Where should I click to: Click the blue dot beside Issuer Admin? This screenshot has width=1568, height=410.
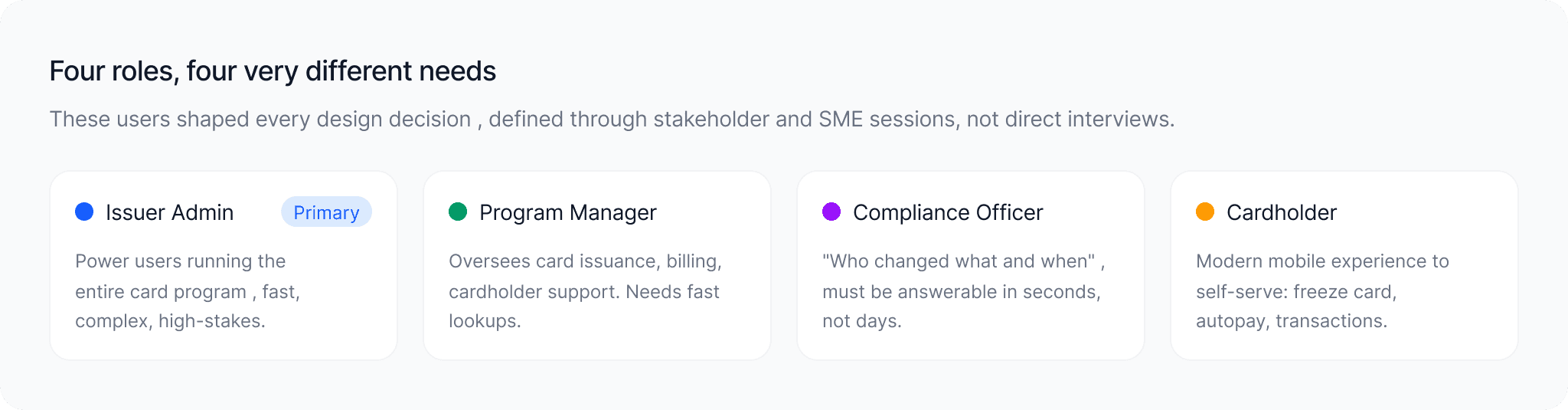coord(84,212)
